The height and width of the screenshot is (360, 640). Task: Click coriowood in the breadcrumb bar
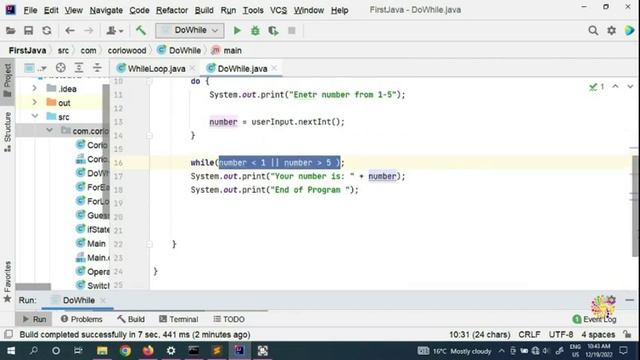click(x=127, y=51)
